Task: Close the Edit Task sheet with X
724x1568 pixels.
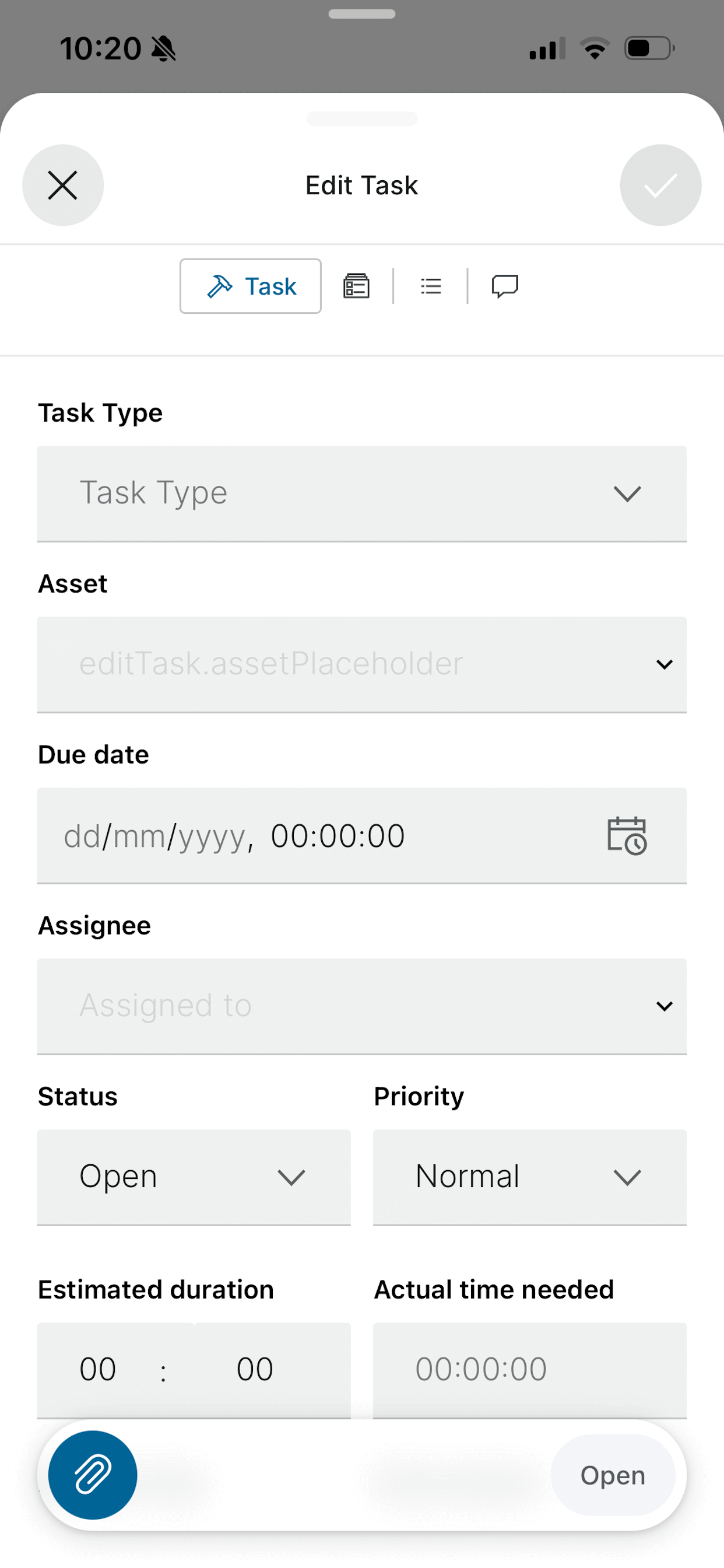Action: [x=63, y=185]
